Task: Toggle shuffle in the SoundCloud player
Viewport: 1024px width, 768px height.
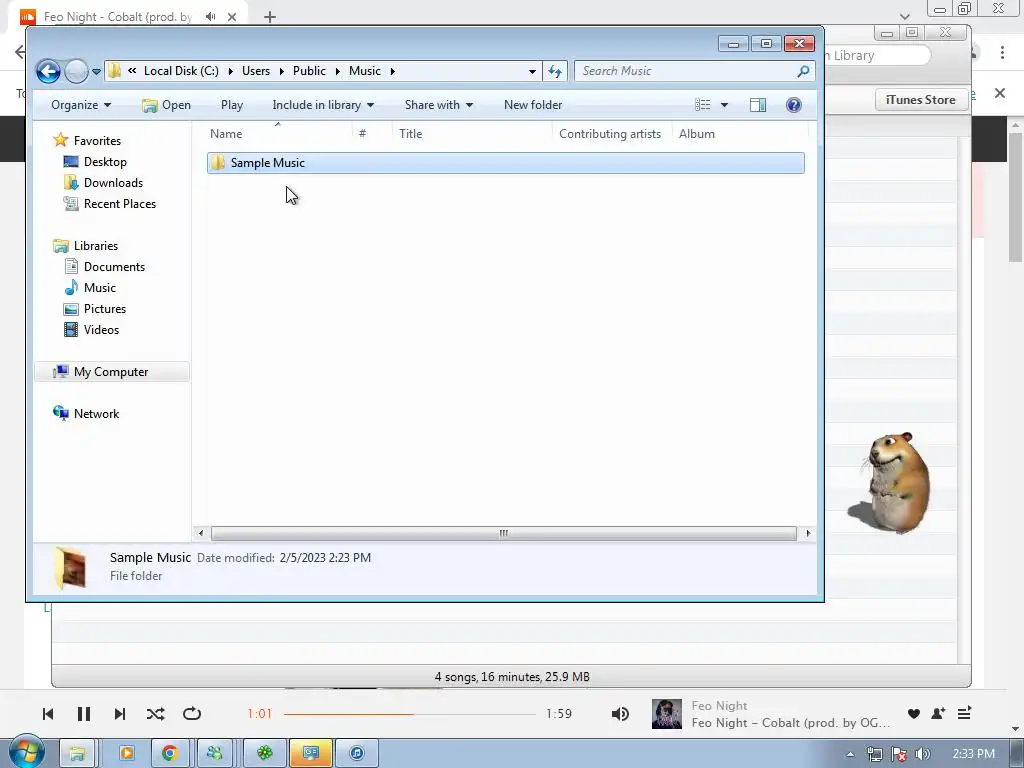Action: pos(155,714)
